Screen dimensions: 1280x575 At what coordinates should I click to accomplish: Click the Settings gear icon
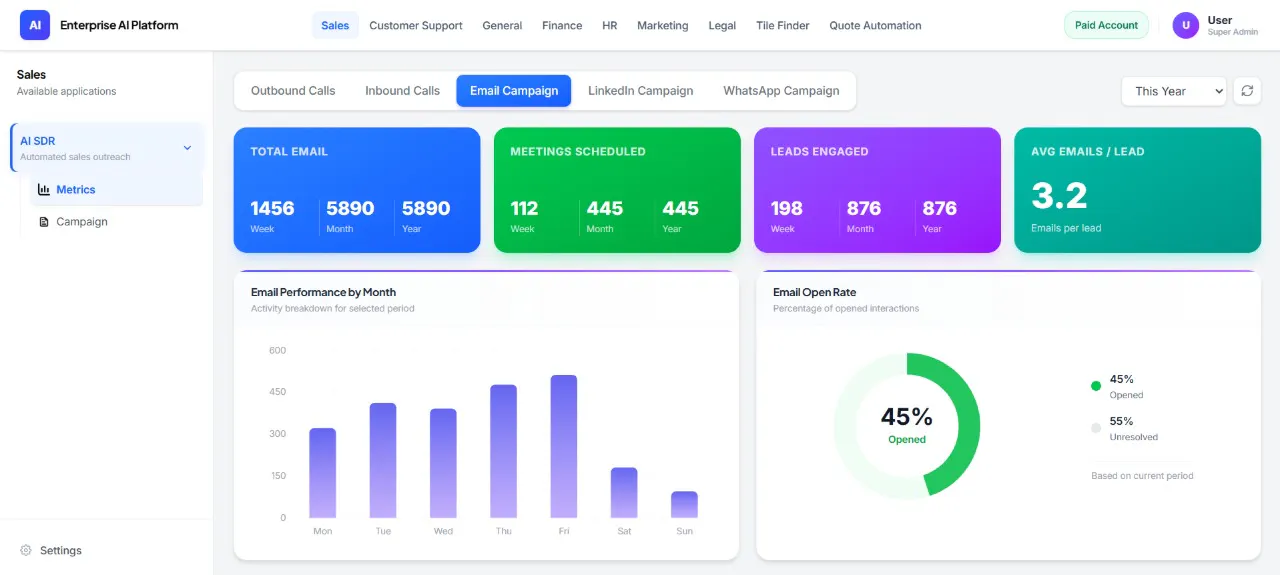tap(26, 550)
